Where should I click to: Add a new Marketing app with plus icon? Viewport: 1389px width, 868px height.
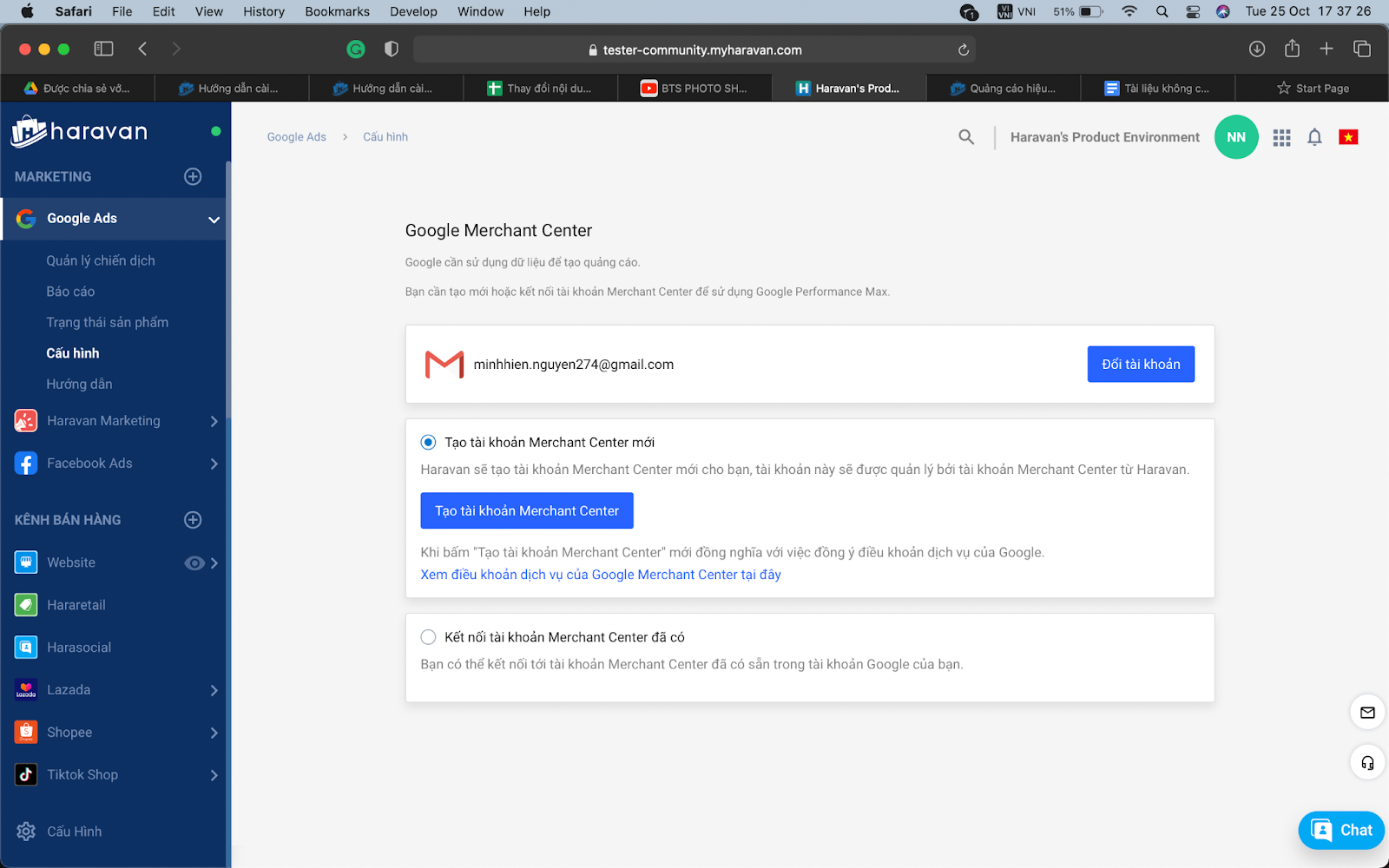tap(193, 176)
